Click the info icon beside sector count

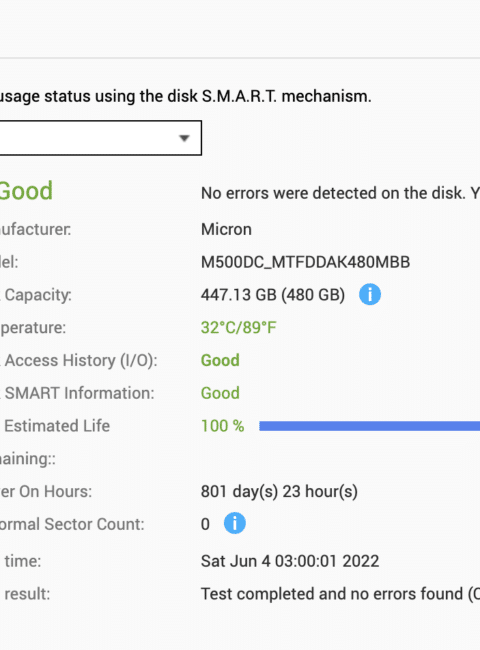point(235,523)
